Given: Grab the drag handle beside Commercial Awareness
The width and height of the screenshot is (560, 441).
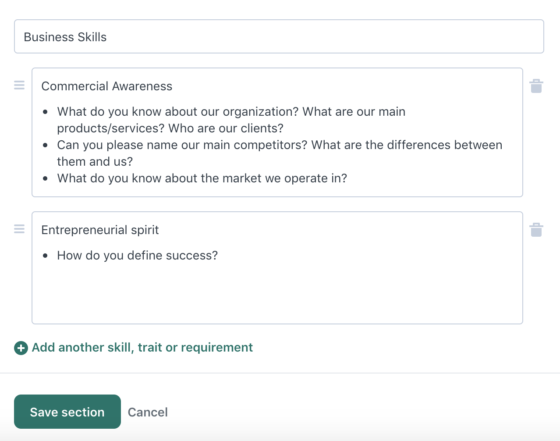Looking at the screenshot, I should point(19,85).
